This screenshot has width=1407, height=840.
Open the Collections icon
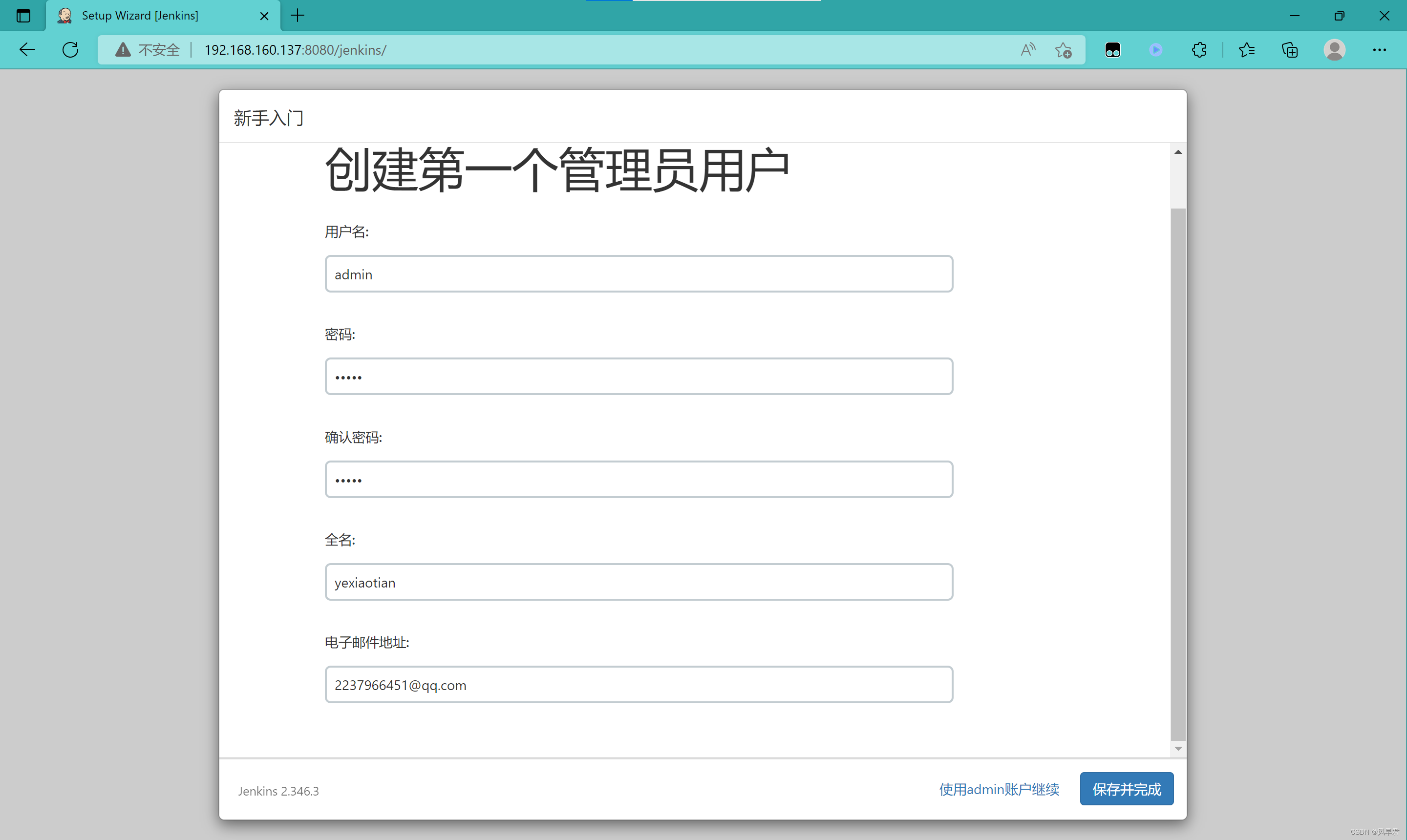pyautogui.click(x=1290, y=50)
